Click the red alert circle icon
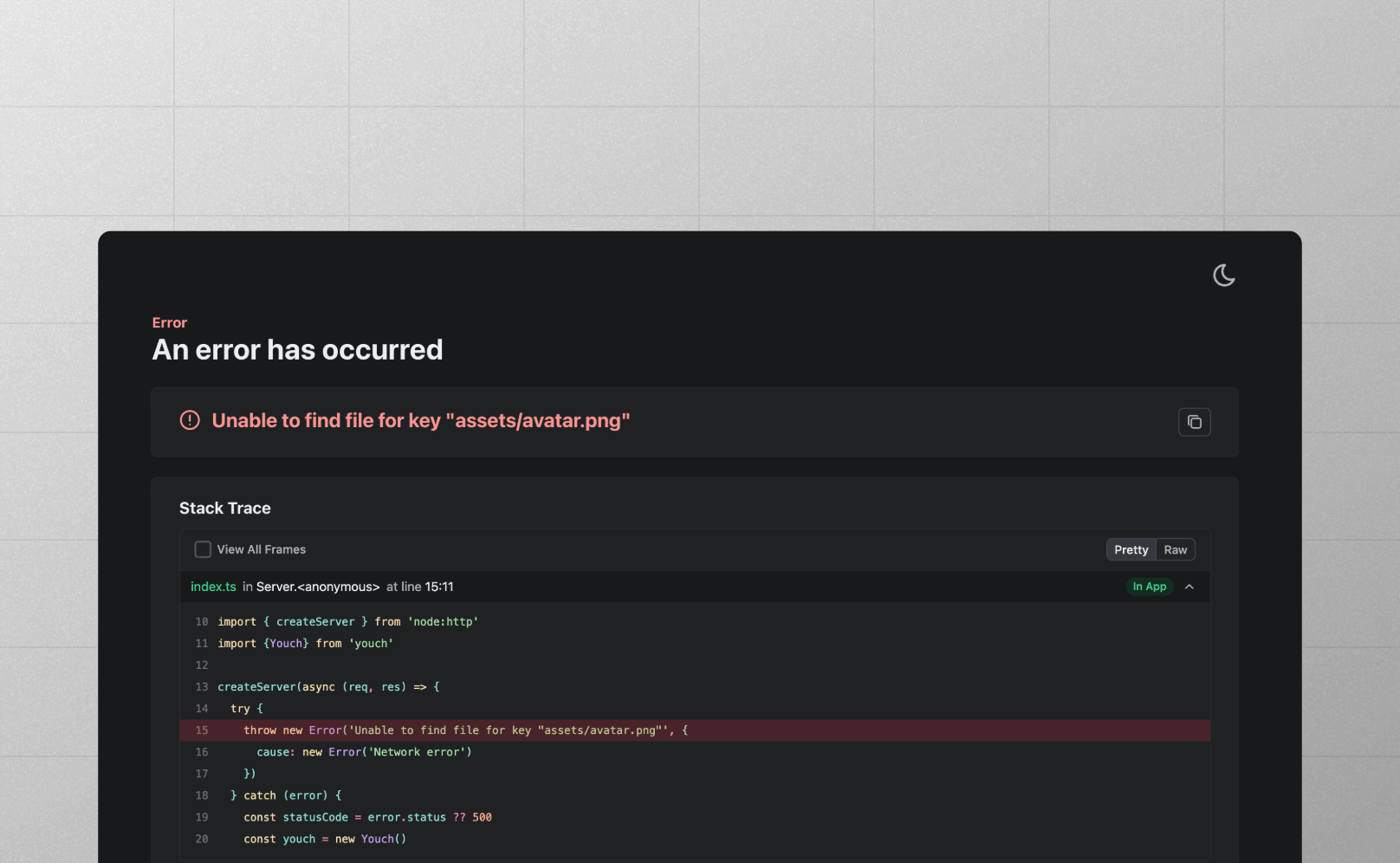The width and height of the screenshot is (1400, 863). click(190, 420)
